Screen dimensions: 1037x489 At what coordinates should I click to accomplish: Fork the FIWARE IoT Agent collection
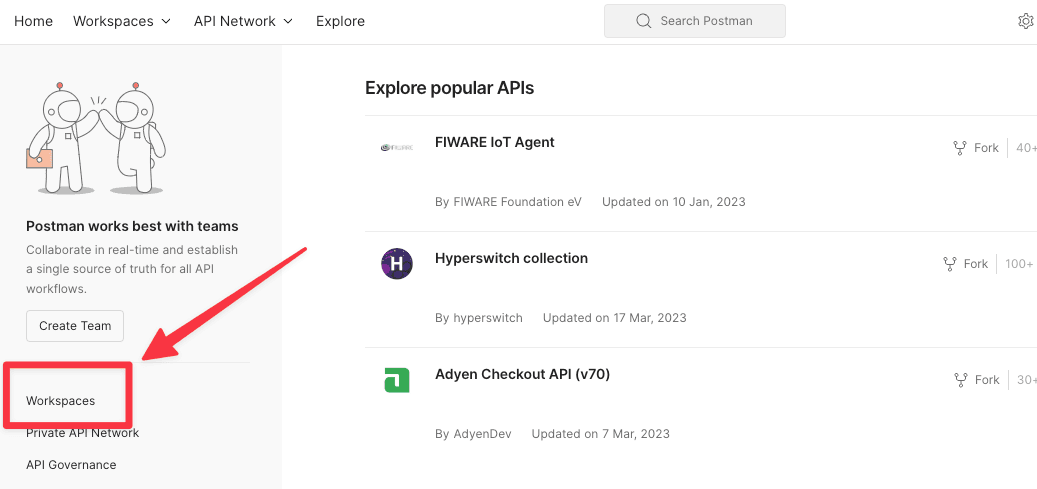[x=976, y=148]
